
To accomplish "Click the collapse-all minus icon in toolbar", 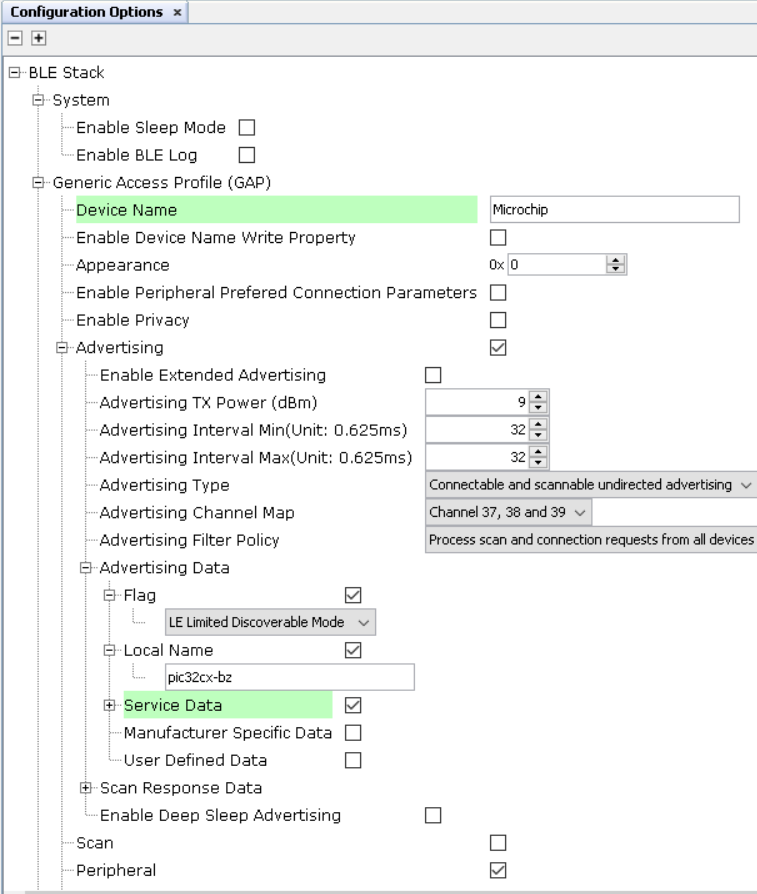I will point(15,38).
